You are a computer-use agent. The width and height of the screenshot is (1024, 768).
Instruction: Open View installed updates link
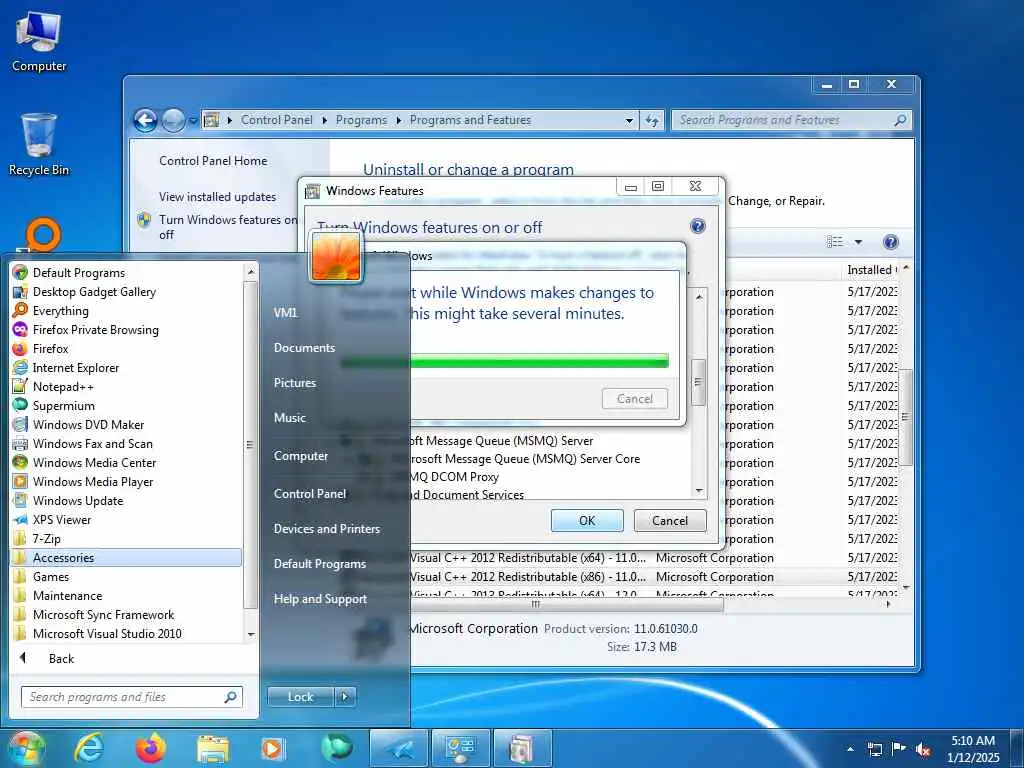[217, 197]
